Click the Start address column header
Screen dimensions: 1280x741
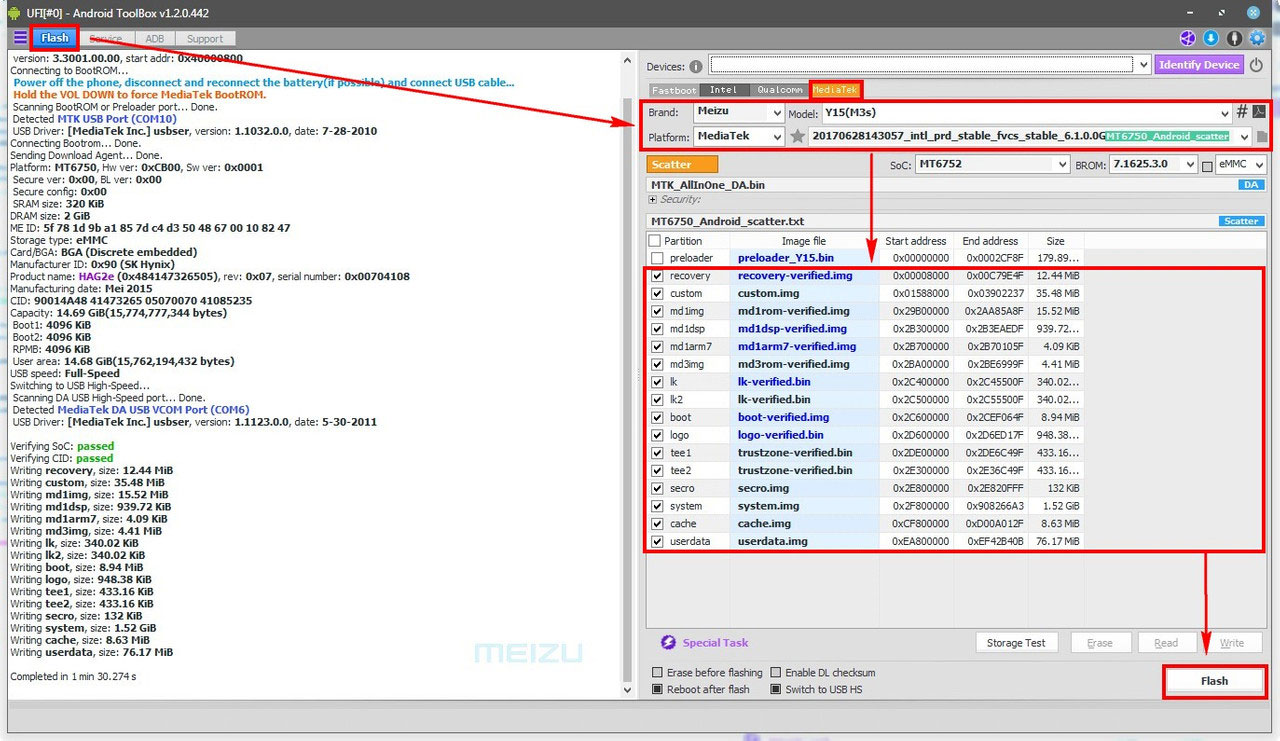(x=915, y=241)
